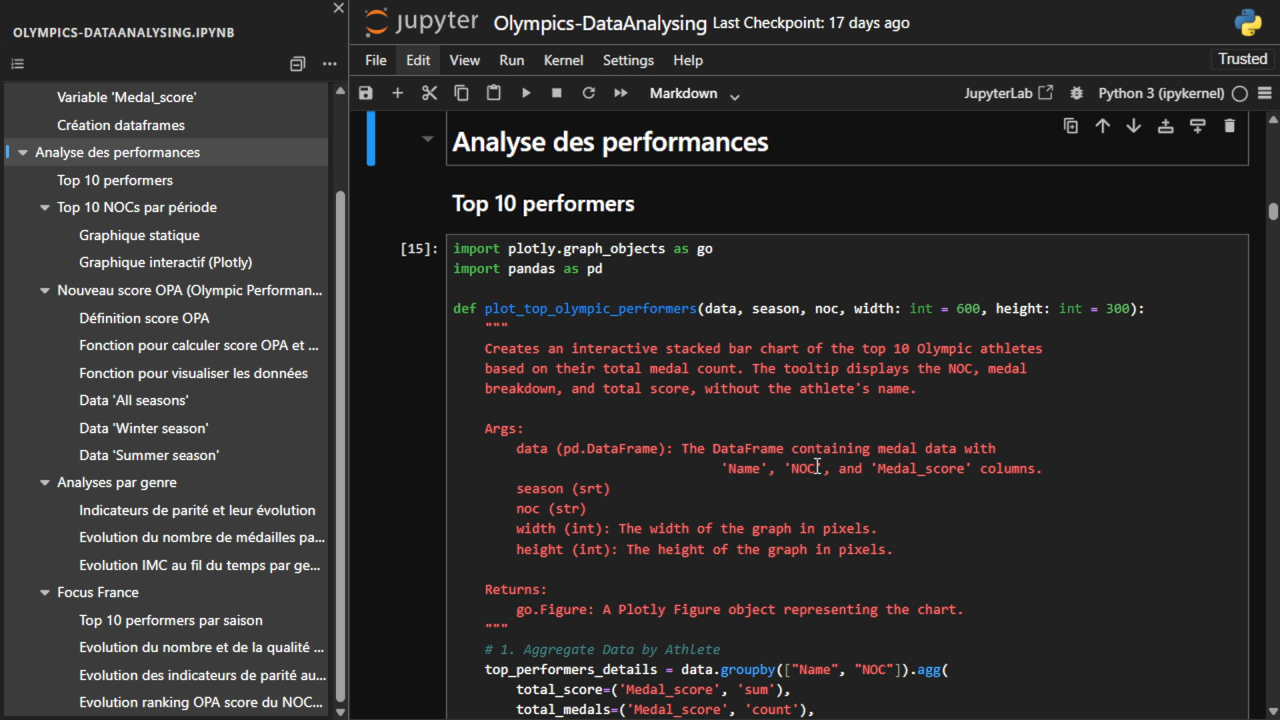Enable the debugger with the bug icon
This screenshot has height=720, width=1280.
[1076, 93]
